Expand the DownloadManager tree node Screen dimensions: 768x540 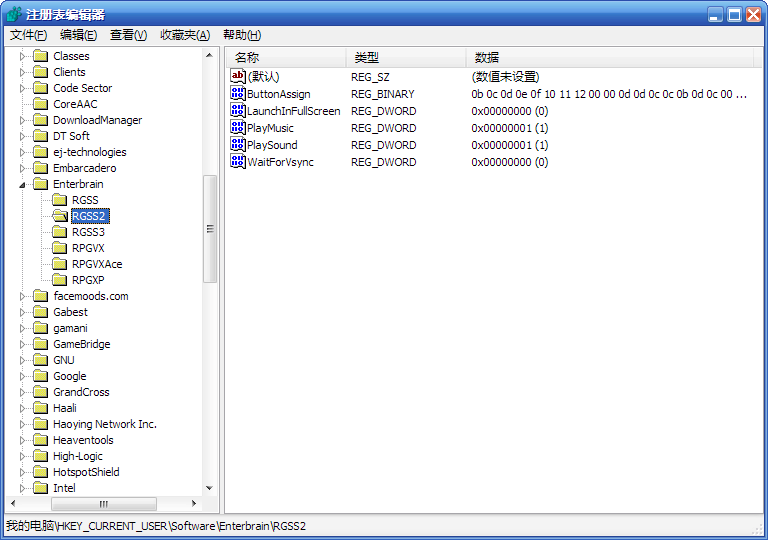pos(22,121)
